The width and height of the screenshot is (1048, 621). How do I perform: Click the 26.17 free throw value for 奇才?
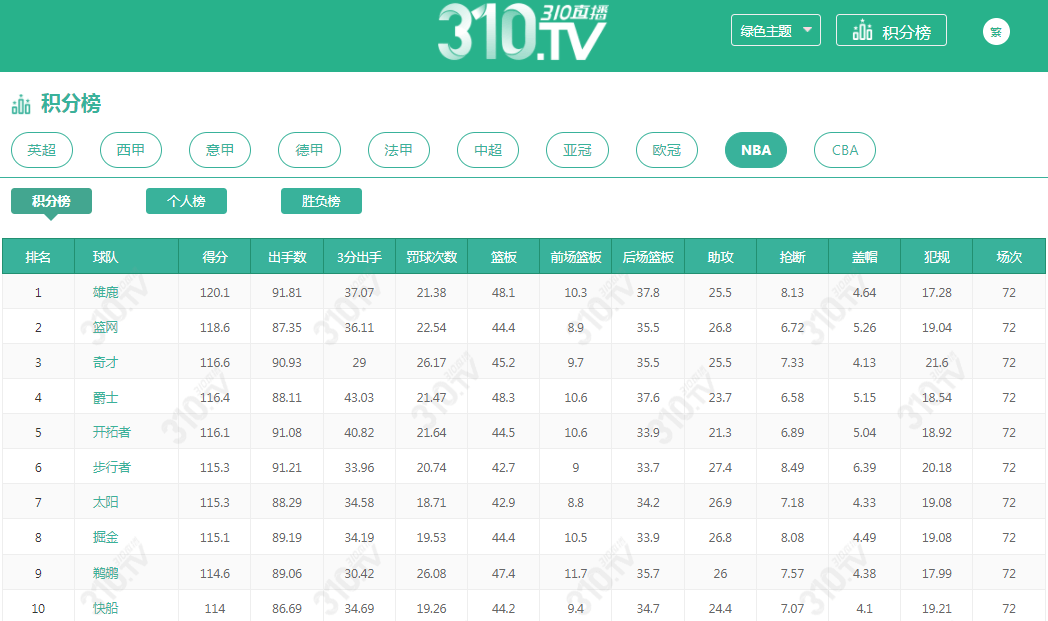tap(431, 362)
